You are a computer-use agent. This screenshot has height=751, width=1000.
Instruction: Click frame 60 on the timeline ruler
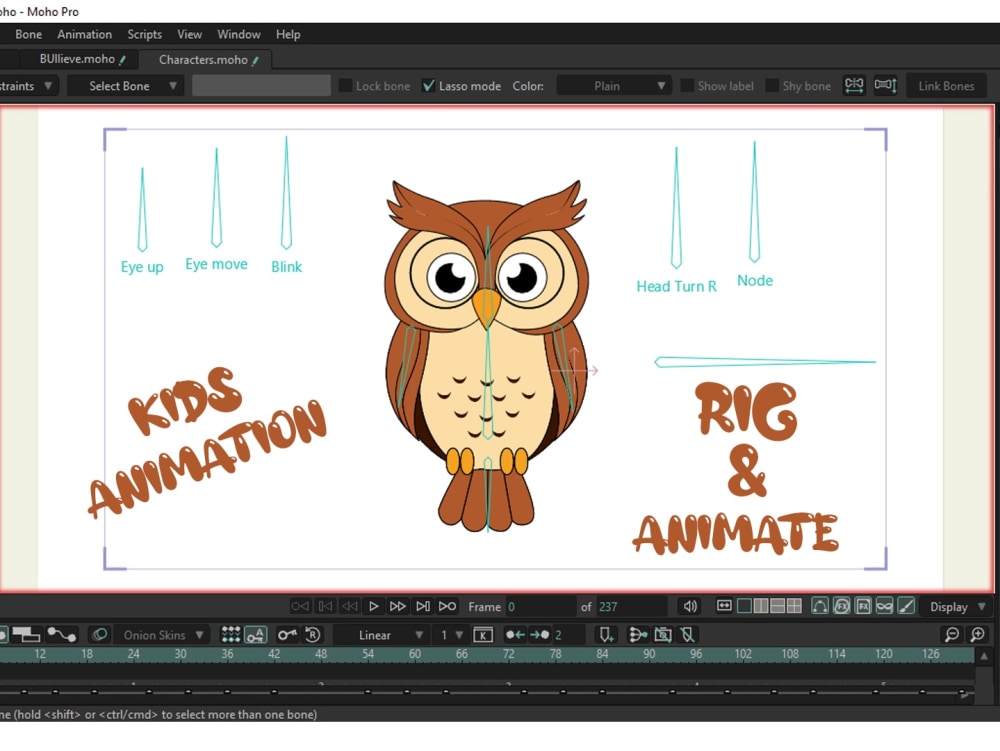(415, 653)
